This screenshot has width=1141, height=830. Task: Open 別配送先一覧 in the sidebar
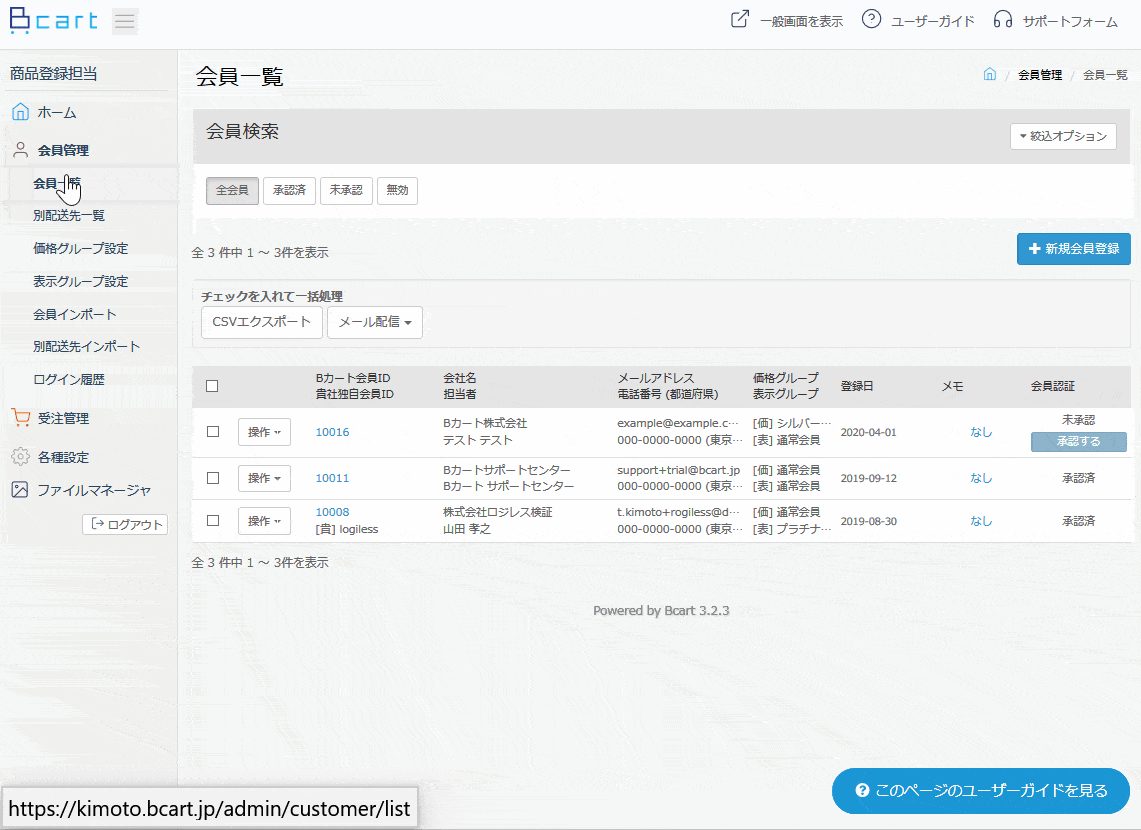pos(69,216)
